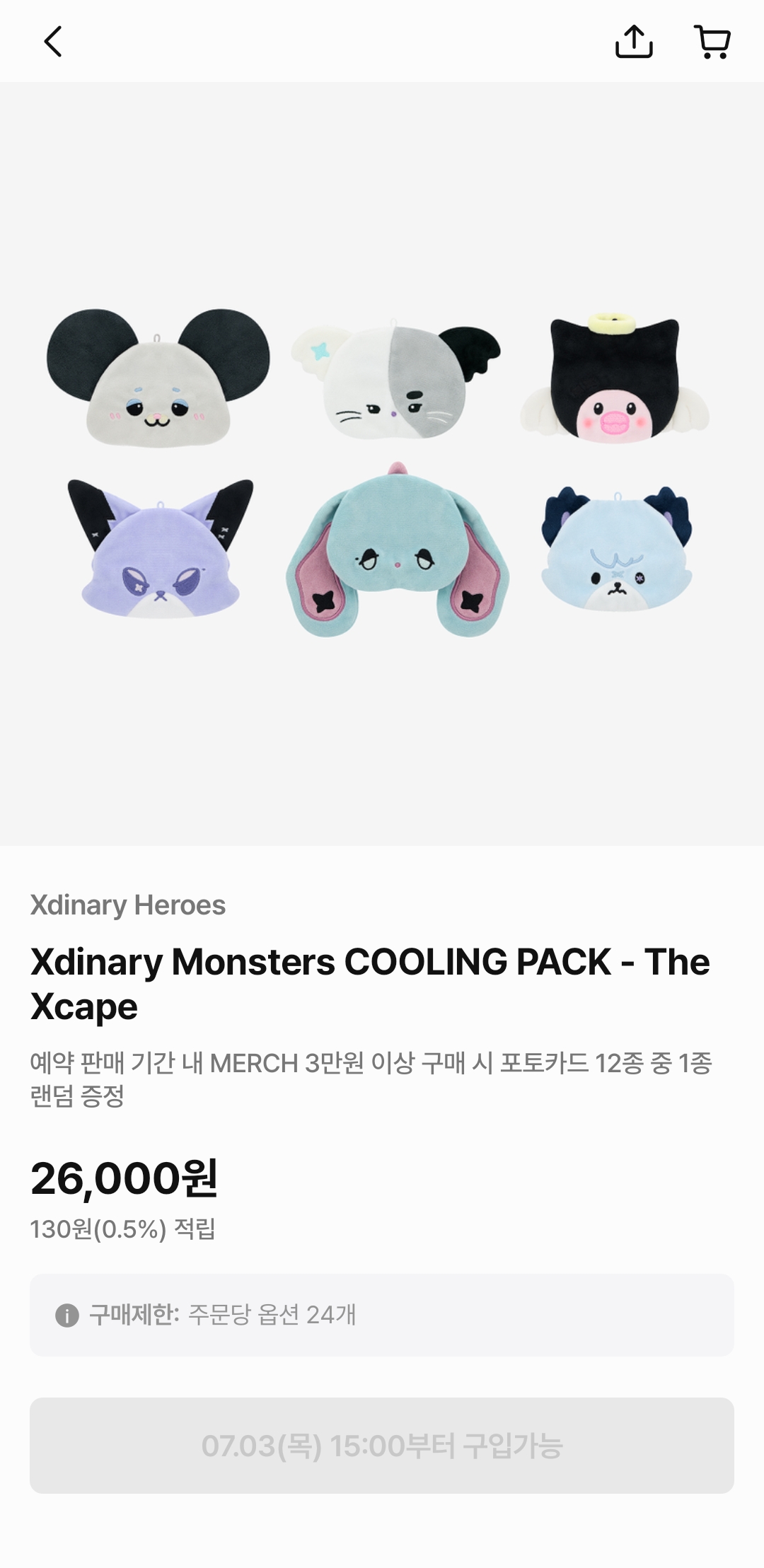The height and width of the screenshot is (1568, 764).
Task: Tap the purchase limit info icon
Action: [66, 1316]
